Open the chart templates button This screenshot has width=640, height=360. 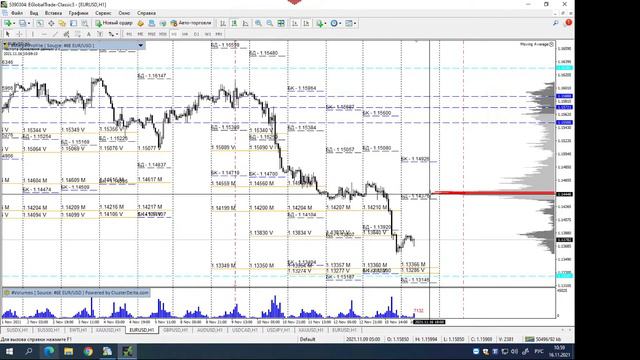pyautogui.click(x=349, y=23)
